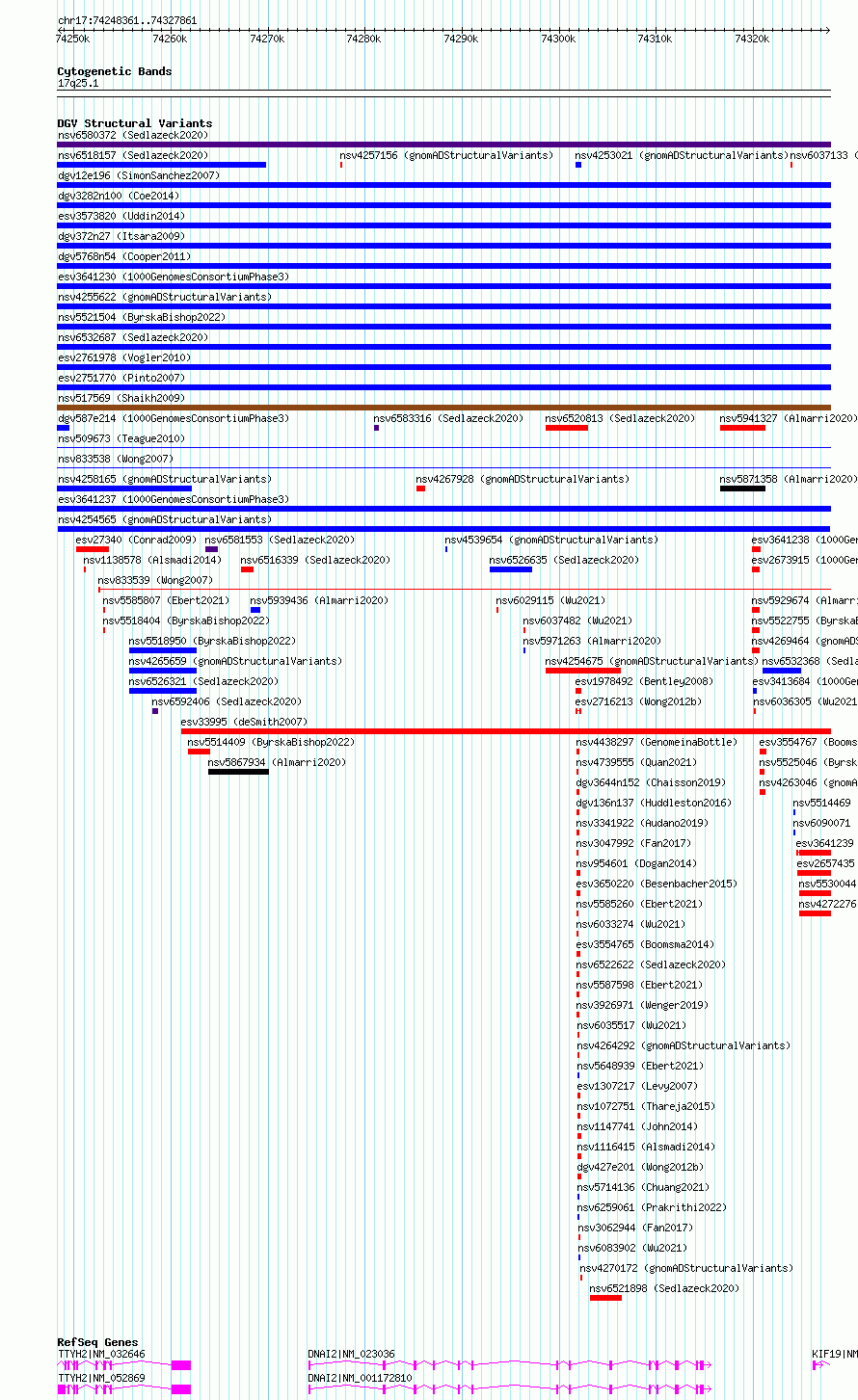Select esv3641237 (1000GenomesConsortiumPhase3) label

pos(174,500)
